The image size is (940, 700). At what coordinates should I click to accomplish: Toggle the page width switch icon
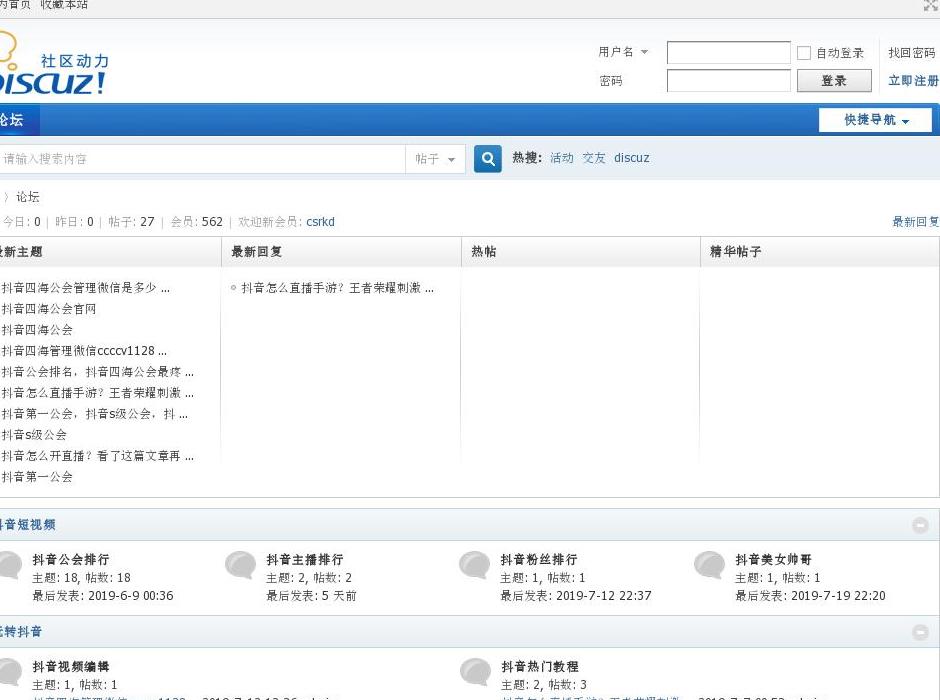pyautogui.click(x=931, y=6)
